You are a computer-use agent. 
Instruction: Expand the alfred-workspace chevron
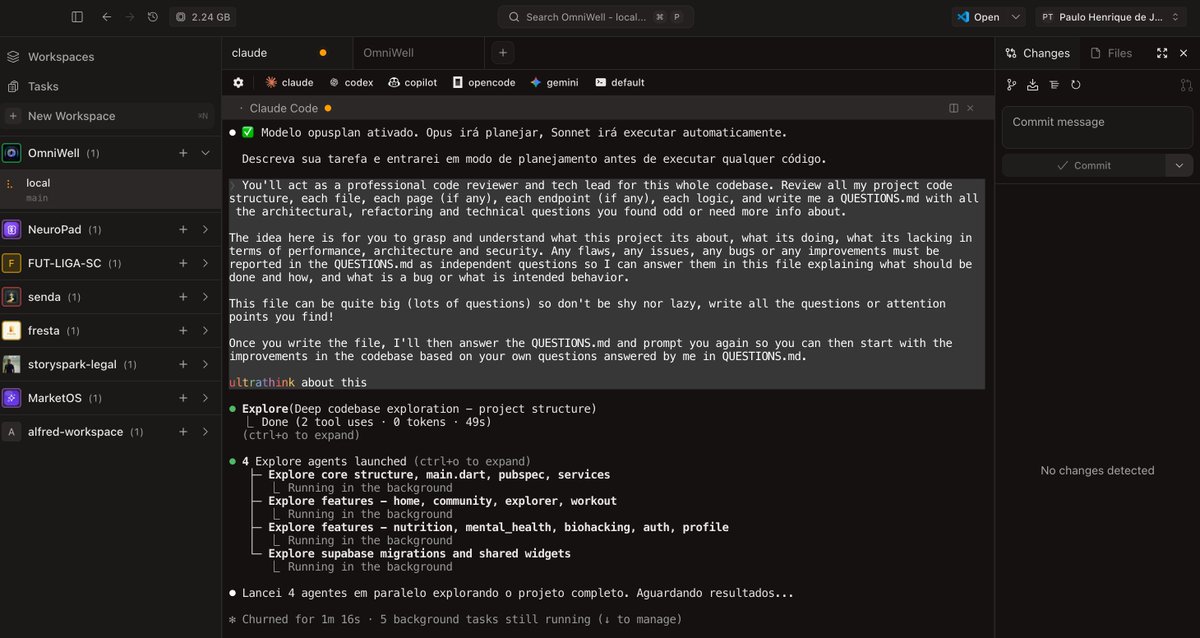205,432
